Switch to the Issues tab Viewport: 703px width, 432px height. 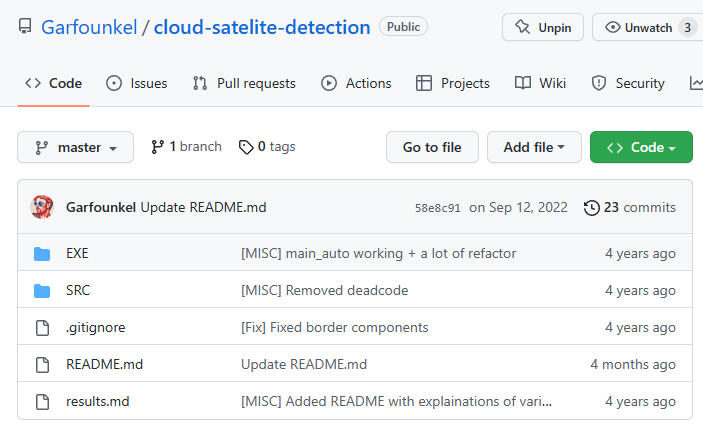[137, 83]
